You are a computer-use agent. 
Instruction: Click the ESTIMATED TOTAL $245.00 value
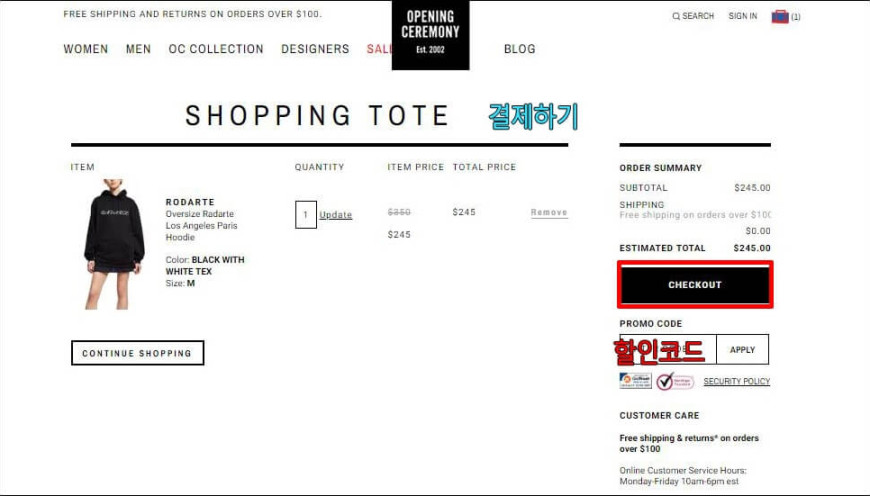pos(751,248)
